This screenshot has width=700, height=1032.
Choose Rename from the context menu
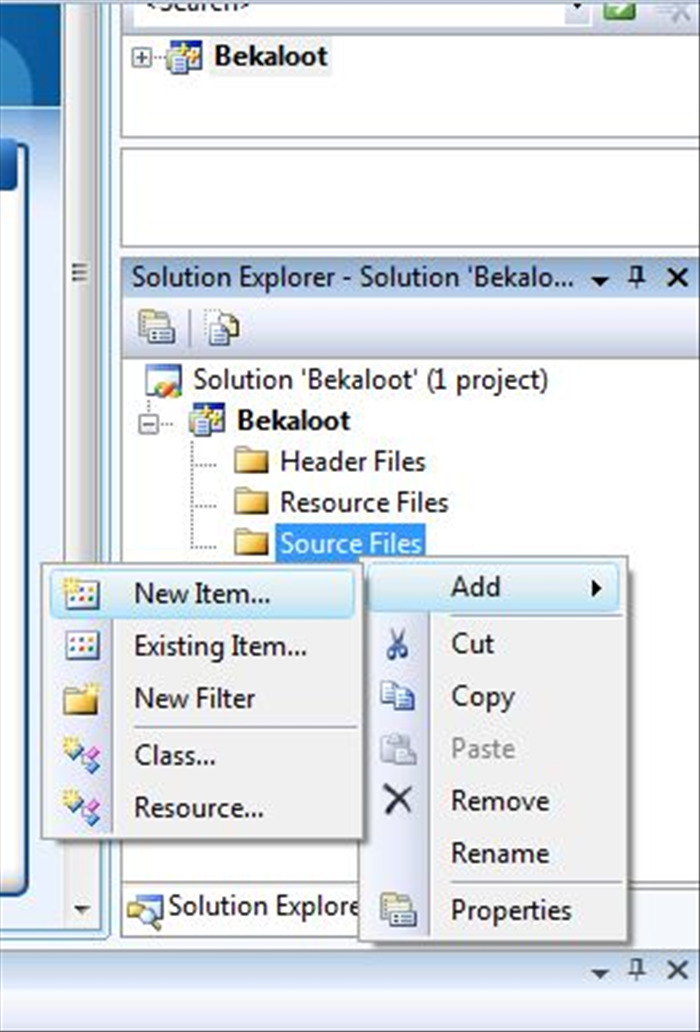click(500, 854)
